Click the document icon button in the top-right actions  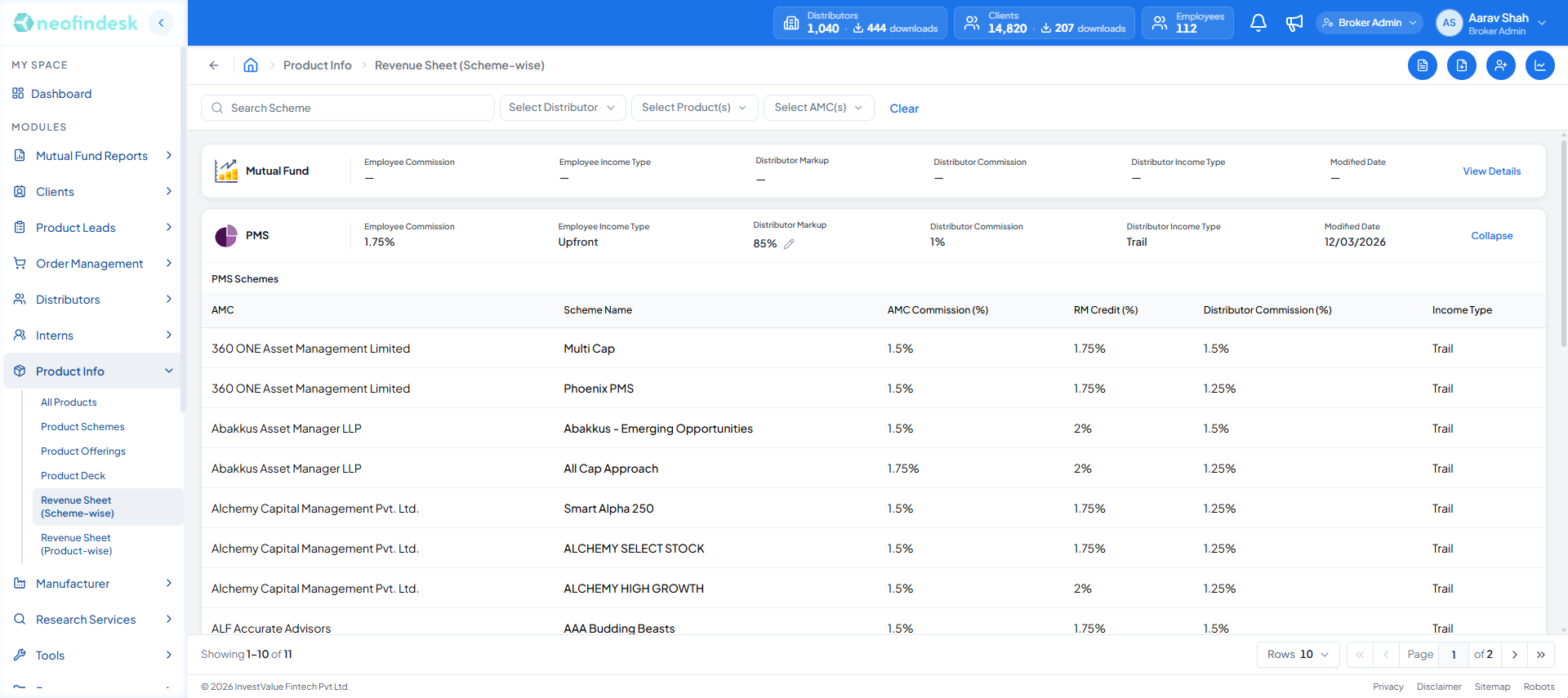[1423, 65]
